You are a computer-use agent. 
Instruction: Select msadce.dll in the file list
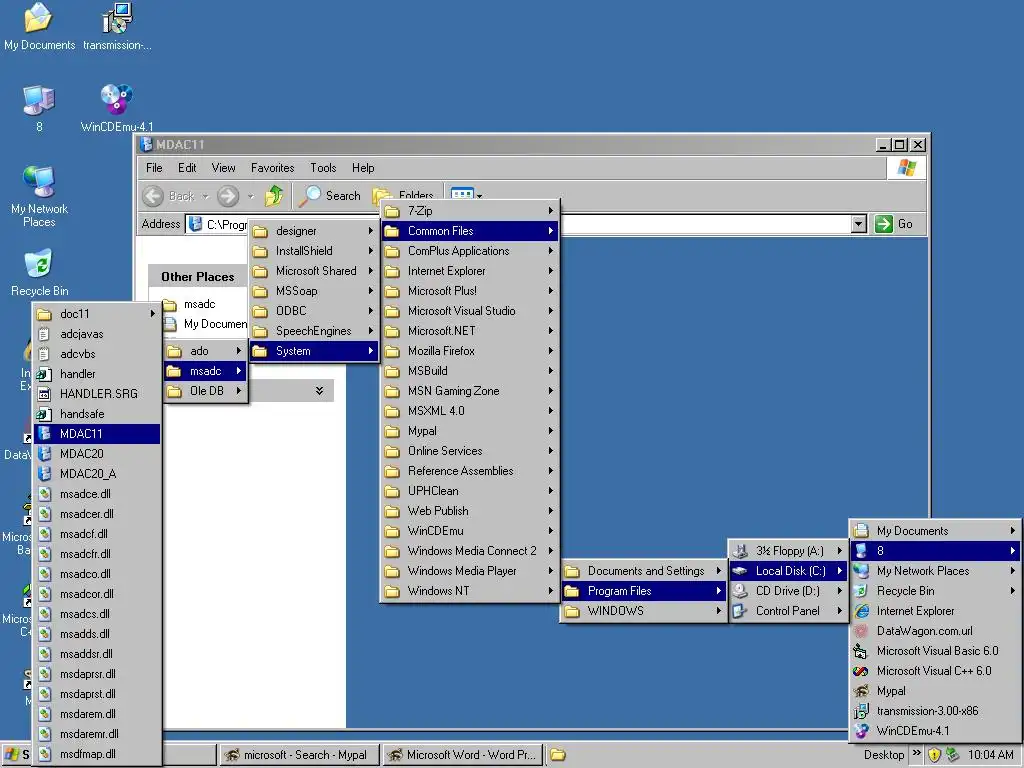coord(97,494)
